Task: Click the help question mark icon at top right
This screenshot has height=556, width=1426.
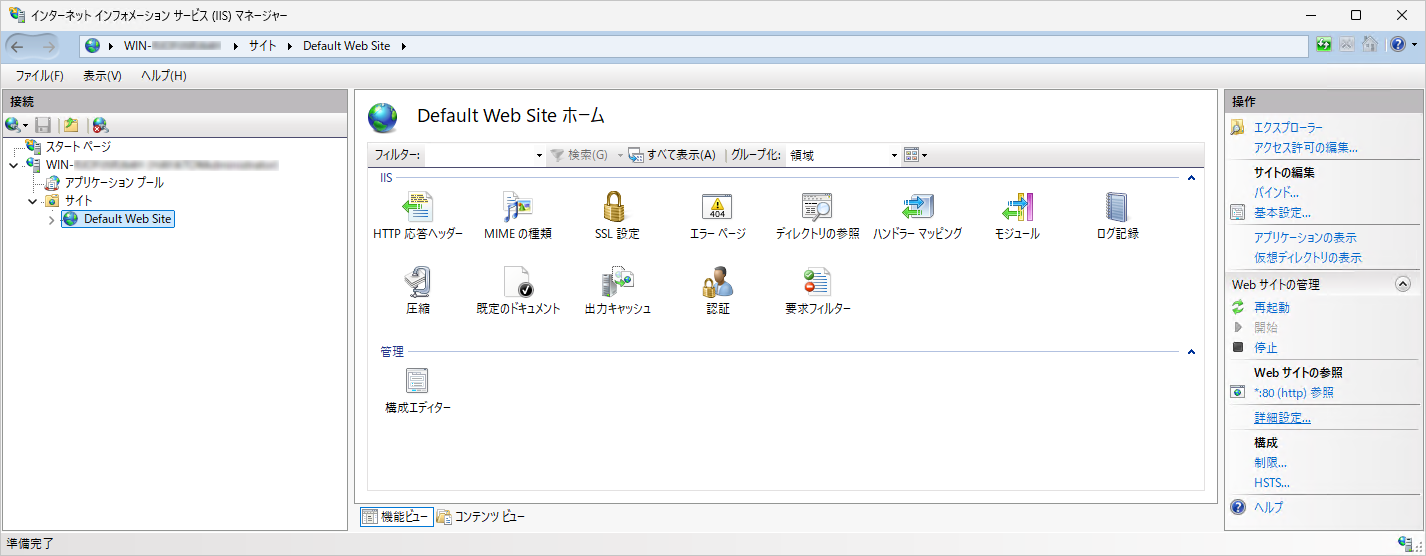Action: 1398,45
